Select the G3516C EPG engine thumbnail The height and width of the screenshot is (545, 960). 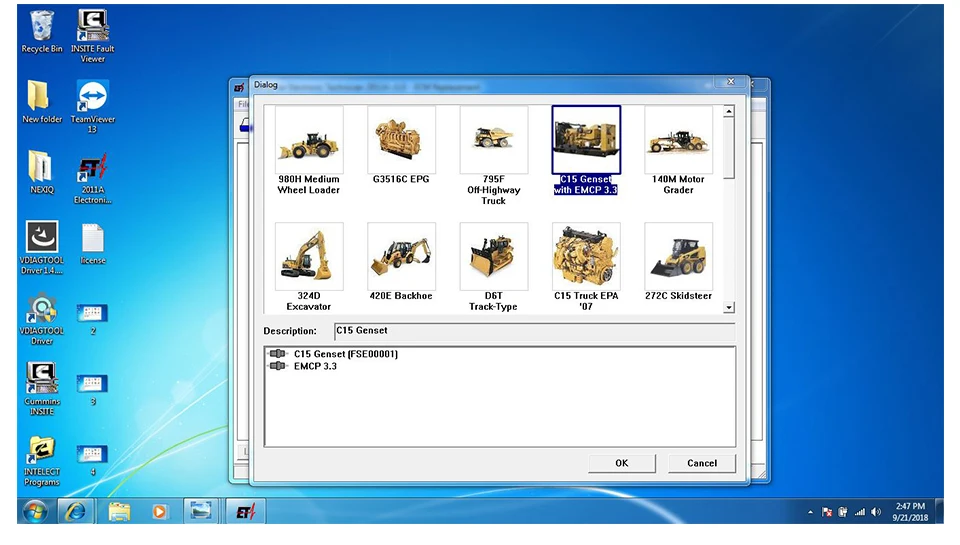tap(402, 140)
